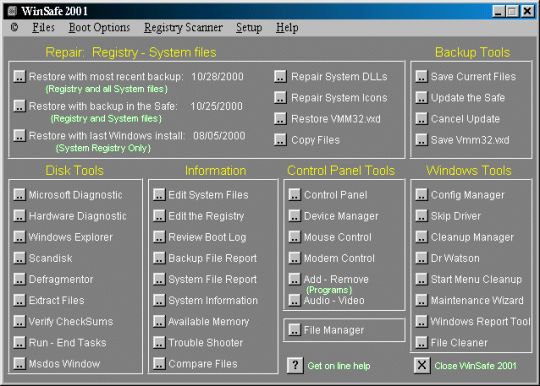Click the WinSafe 2001 title bar icon
Screen dimensions: 540x386
tap(12, 11)
